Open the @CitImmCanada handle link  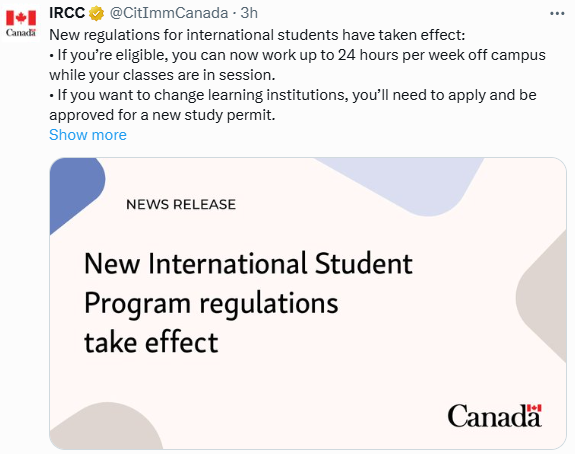[x=169, y=13]
